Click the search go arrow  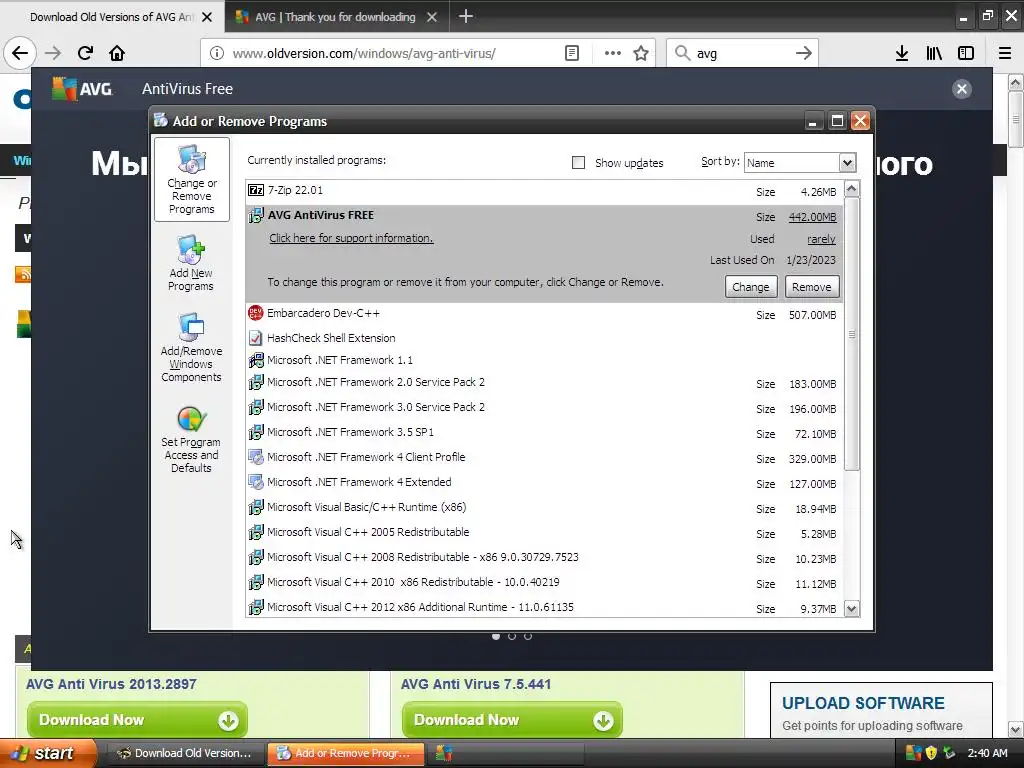804,53
